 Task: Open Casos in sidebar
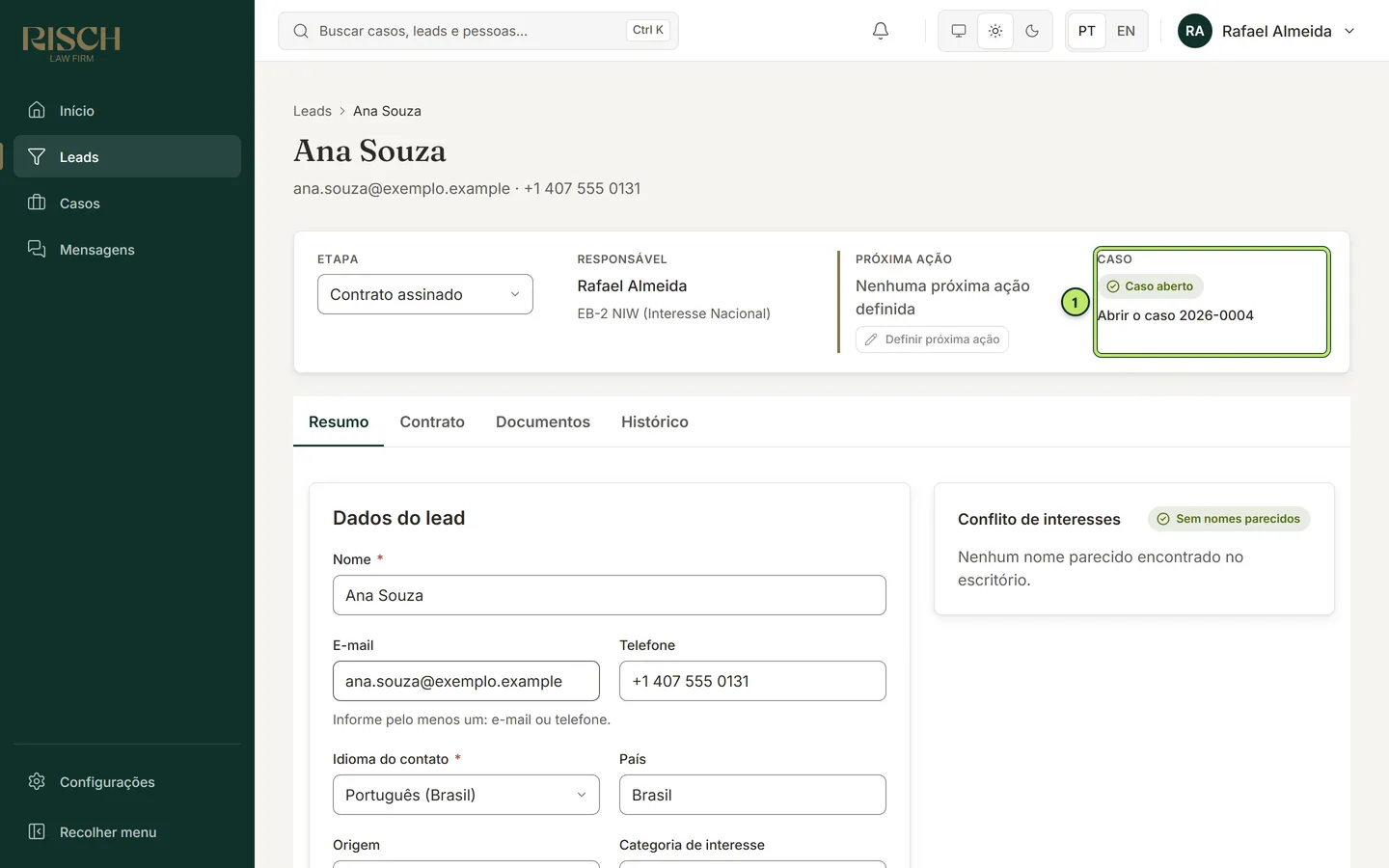[x=127, y=203]
